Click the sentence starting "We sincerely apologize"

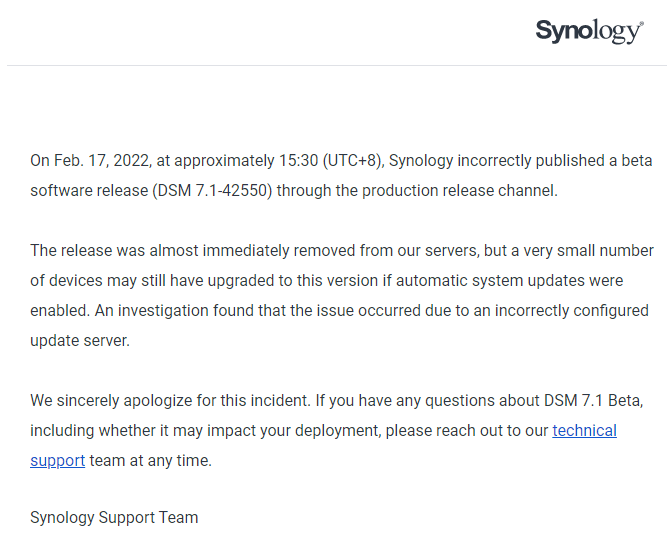pyautogui.click(x=170, y=401)
